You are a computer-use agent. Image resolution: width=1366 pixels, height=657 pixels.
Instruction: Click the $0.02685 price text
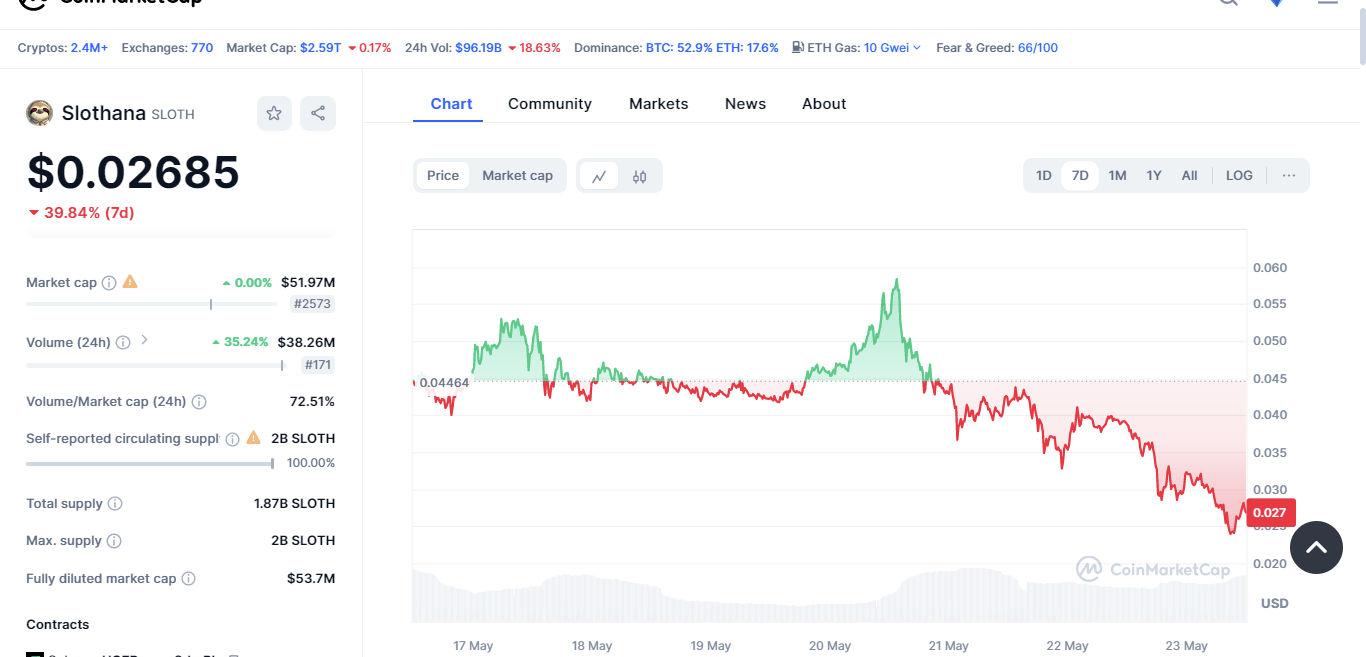(x=133, y=172)
